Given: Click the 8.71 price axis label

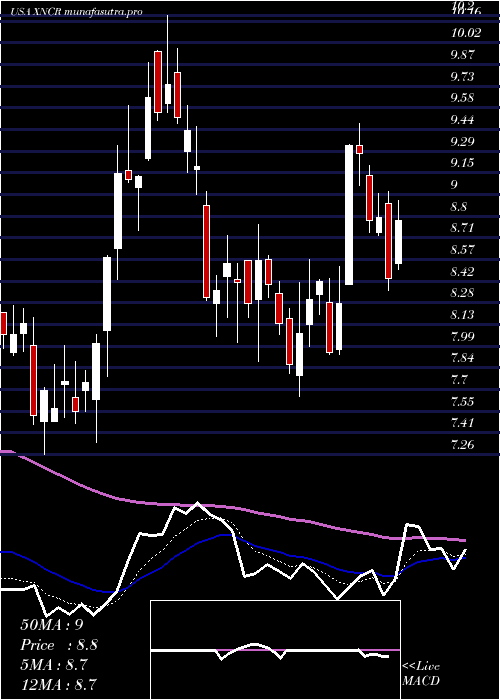Looking at the screenshot, I should point(463,228).
